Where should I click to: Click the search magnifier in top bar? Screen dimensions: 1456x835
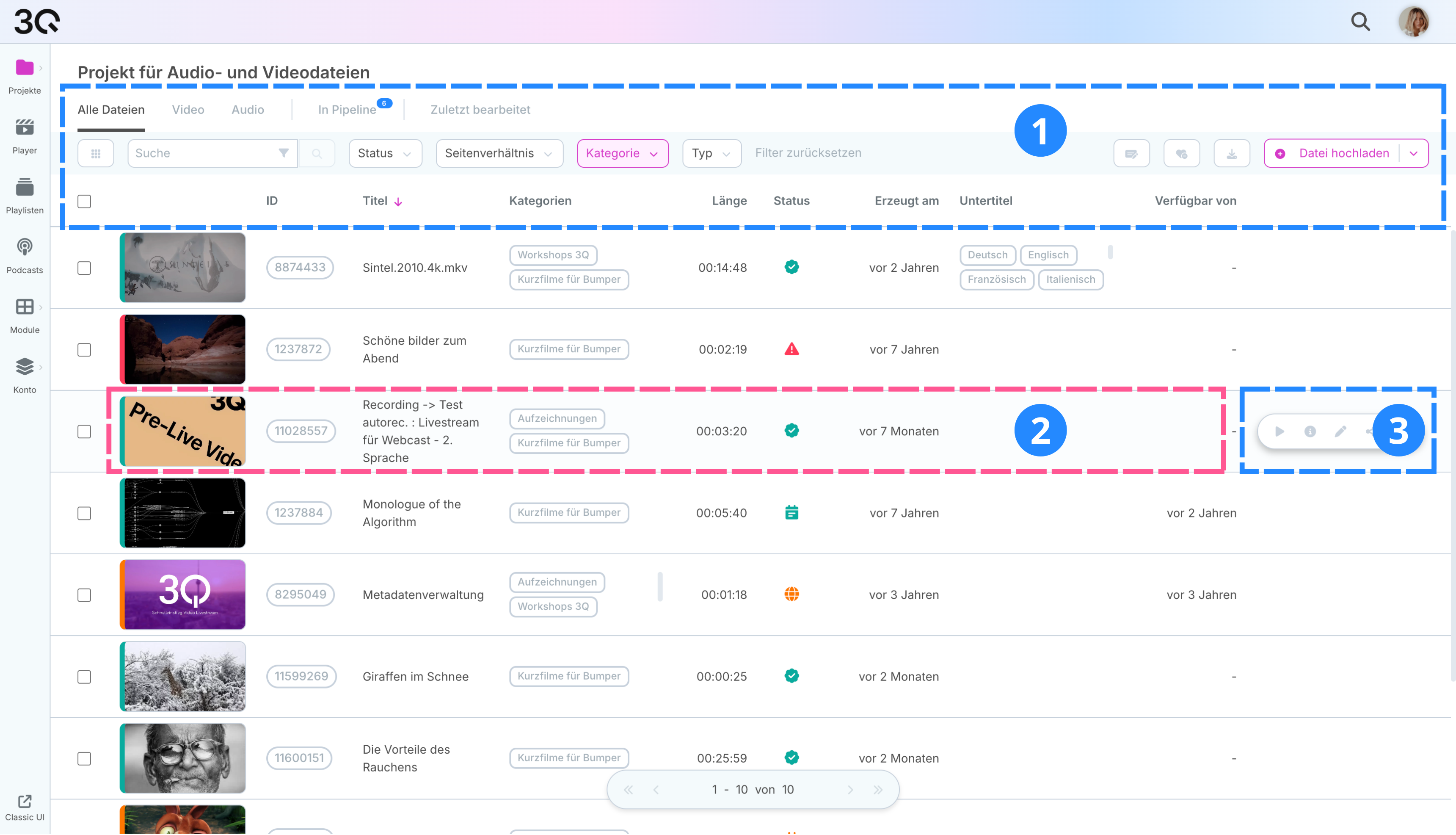tap(1359, 22)
